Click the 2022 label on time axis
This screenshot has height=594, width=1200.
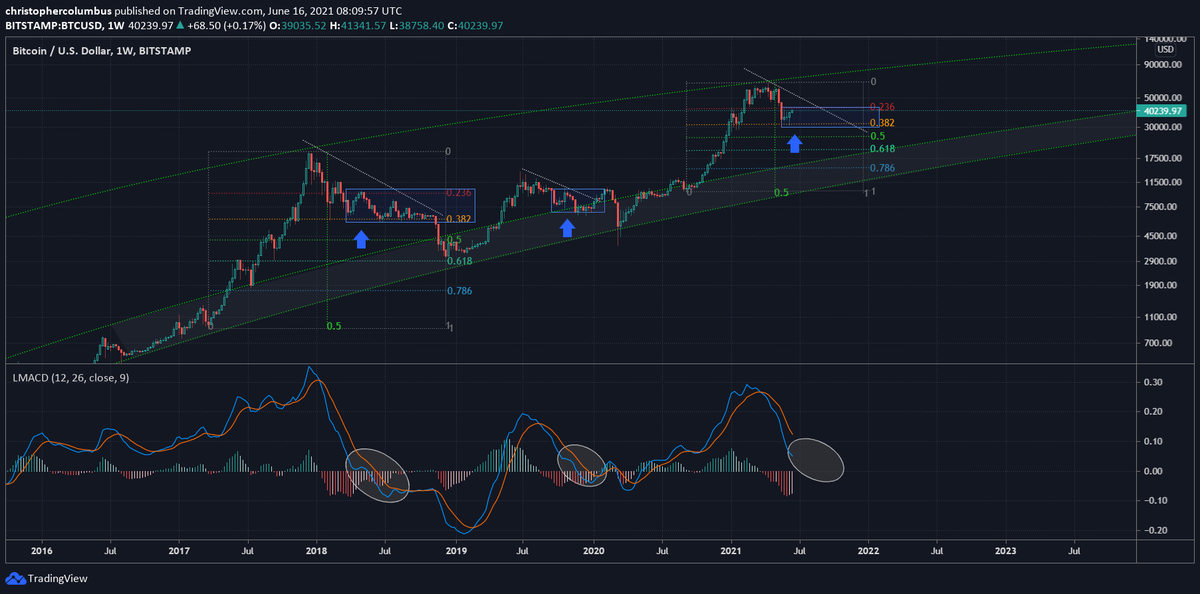[x=868, y=550]
